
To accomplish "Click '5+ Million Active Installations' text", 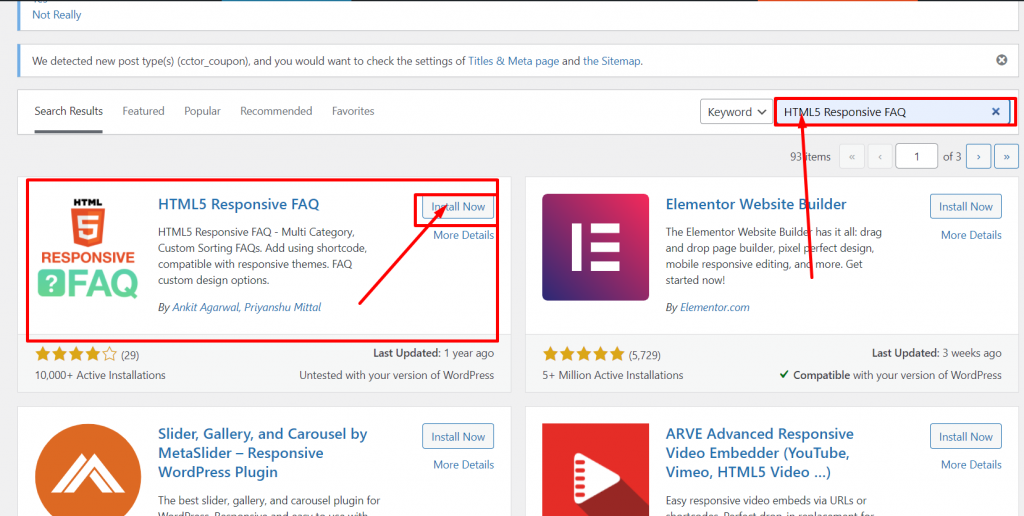I will click(613, 375).
